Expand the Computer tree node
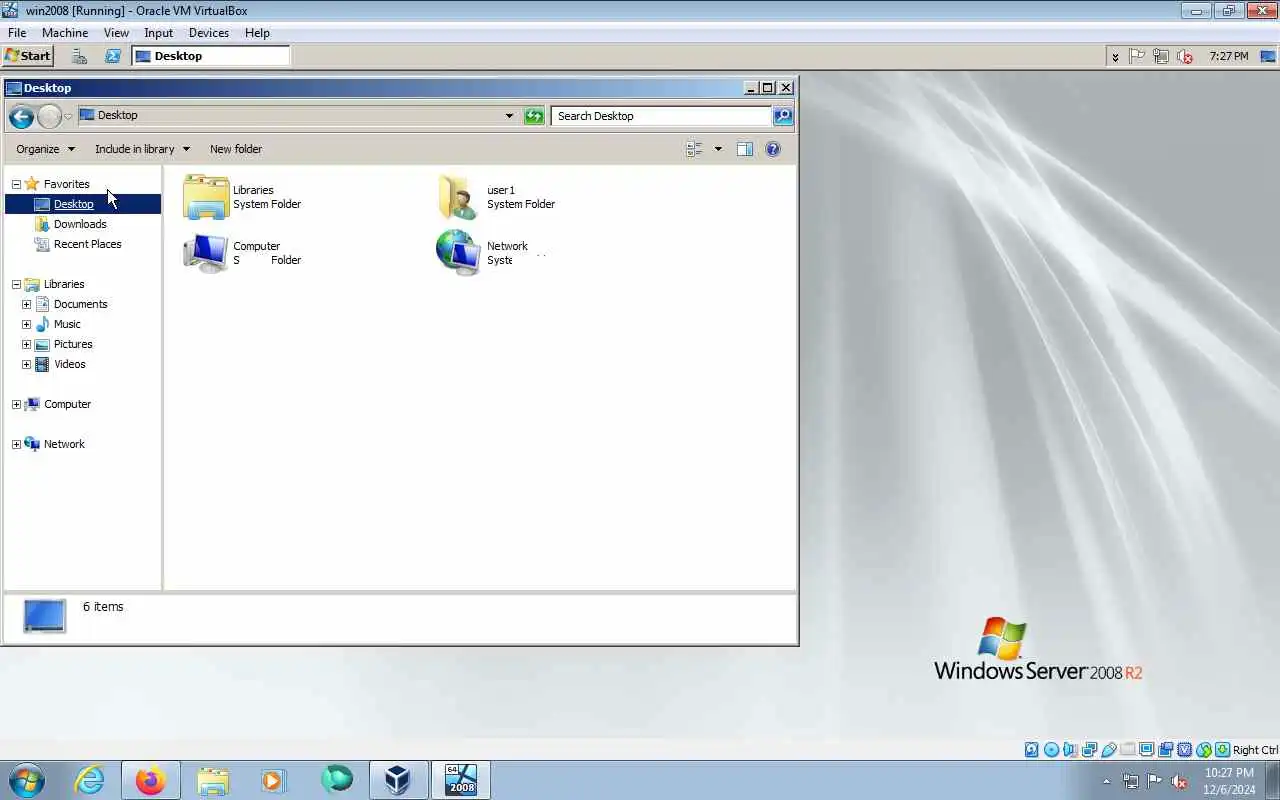The image size is (1280, 800). coord(16,404)
